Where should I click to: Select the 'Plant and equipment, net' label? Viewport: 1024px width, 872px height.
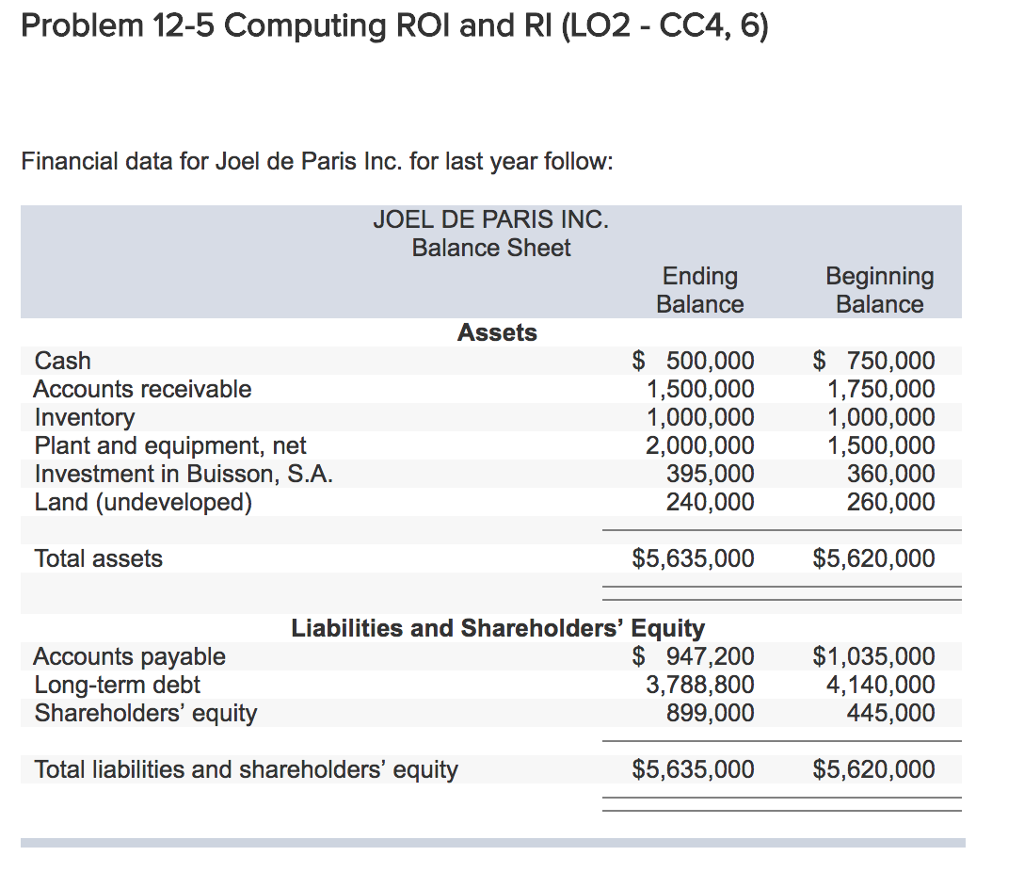[170, 445]
